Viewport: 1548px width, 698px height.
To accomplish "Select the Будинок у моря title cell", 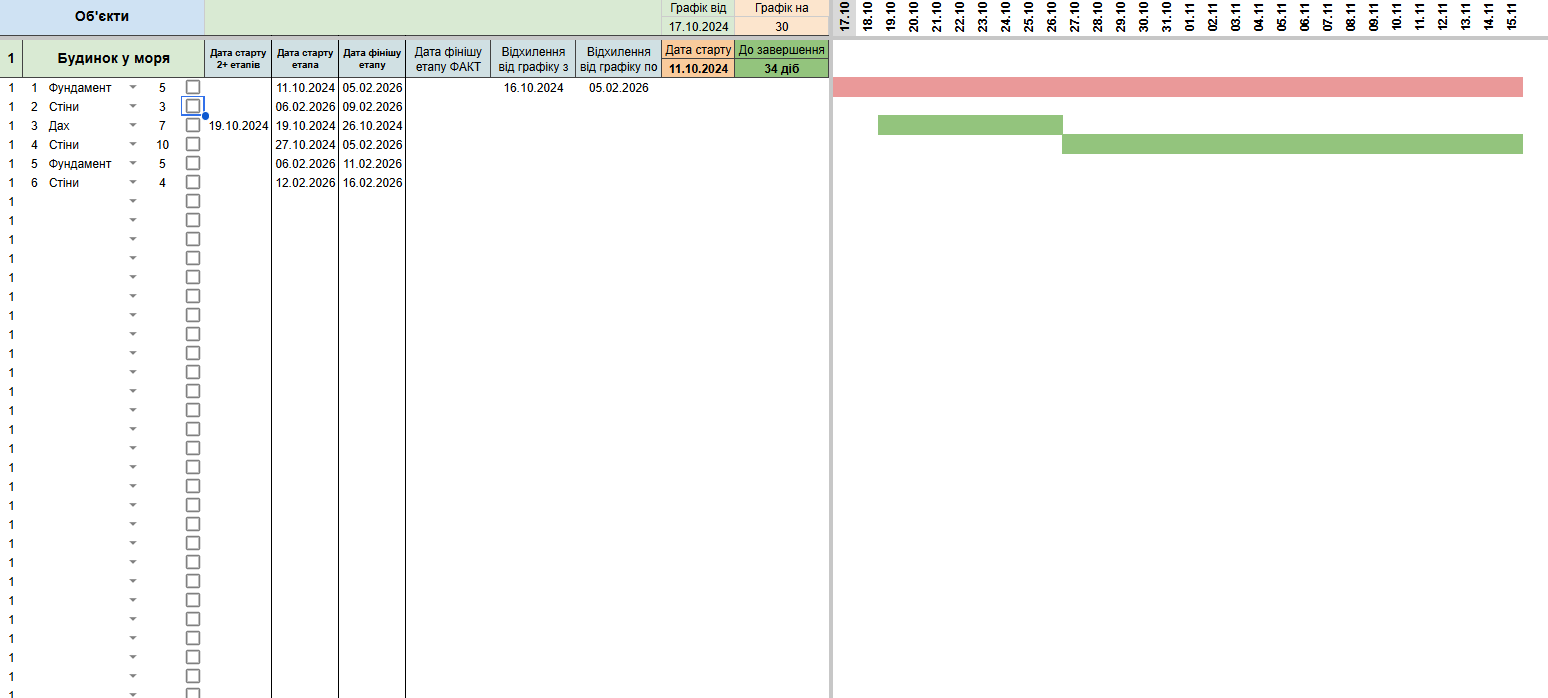I will point(113,58).
